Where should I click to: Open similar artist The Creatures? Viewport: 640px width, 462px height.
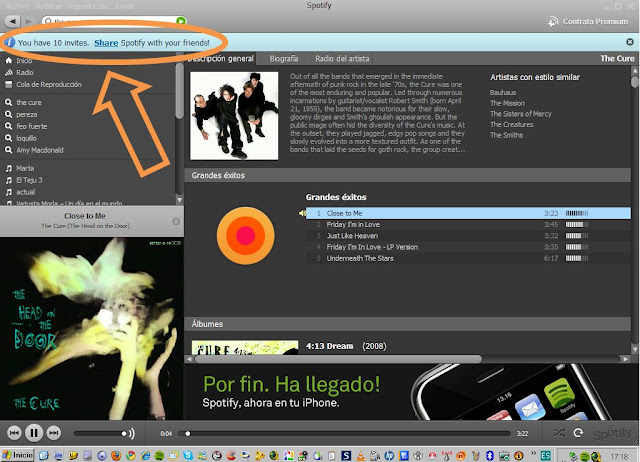pyautogui.click(x=512, y=124)
